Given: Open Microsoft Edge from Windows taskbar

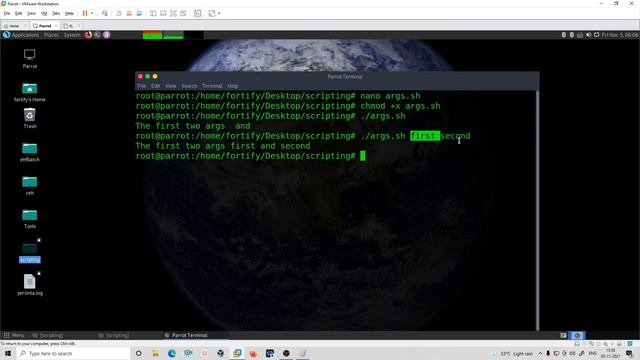Looking at the screenshot, I should click(x=171, y=353).
